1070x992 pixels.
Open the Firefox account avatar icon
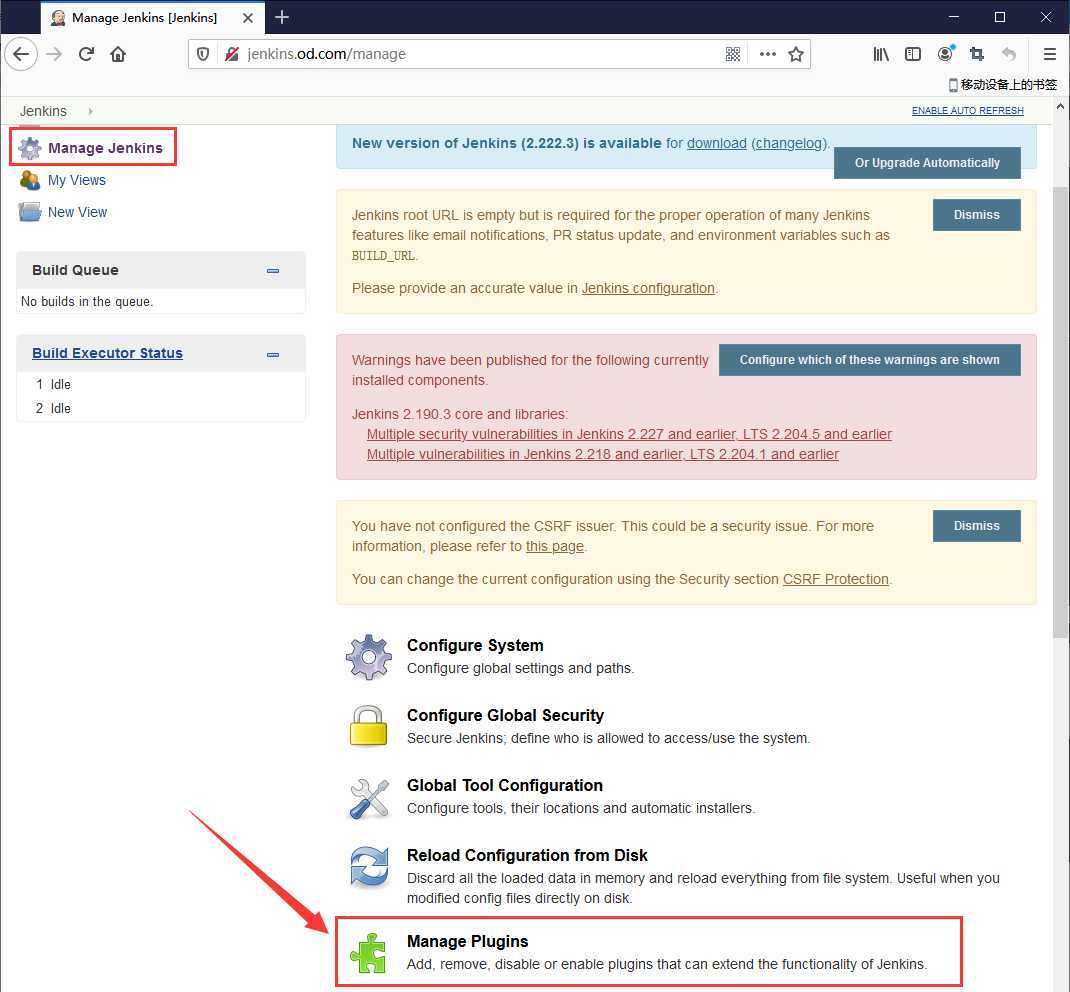[945, 54]
